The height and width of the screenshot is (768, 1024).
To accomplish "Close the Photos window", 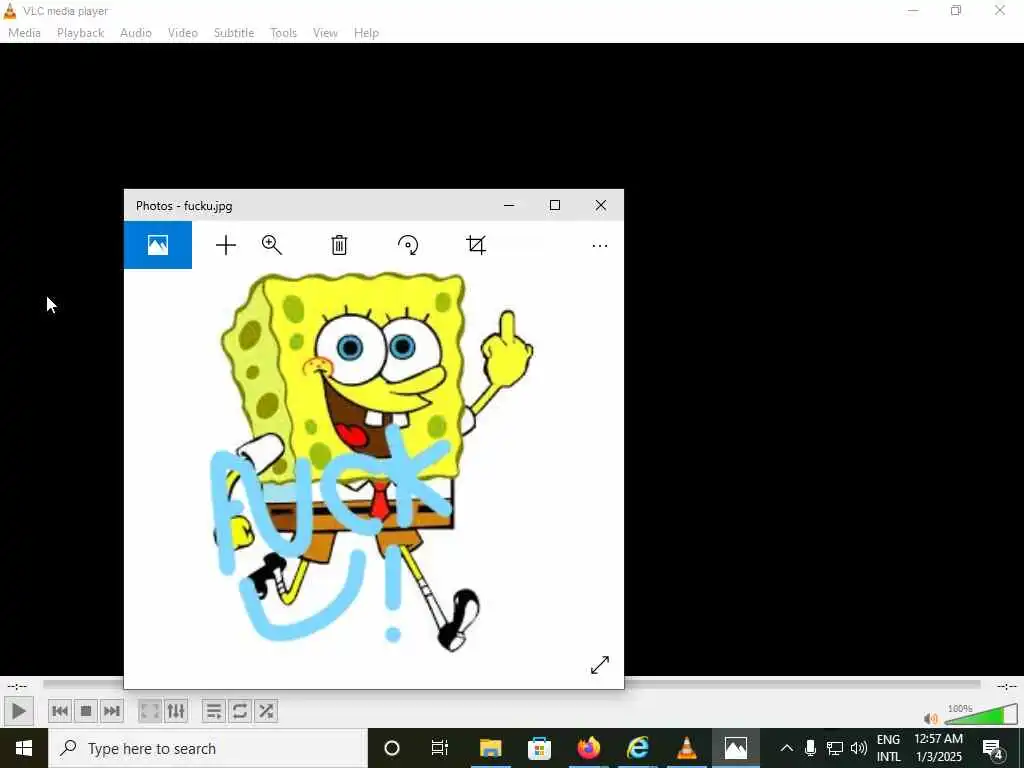I will coord(601,205).
